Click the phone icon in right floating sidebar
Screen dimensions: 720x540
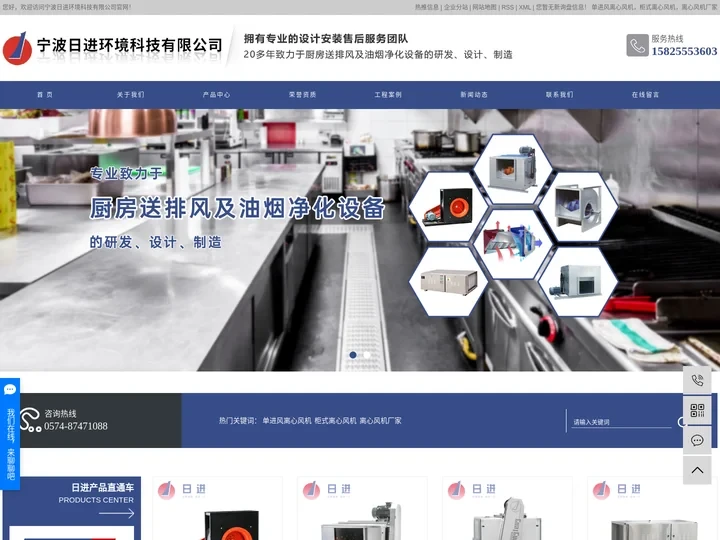tap(697, 380)
